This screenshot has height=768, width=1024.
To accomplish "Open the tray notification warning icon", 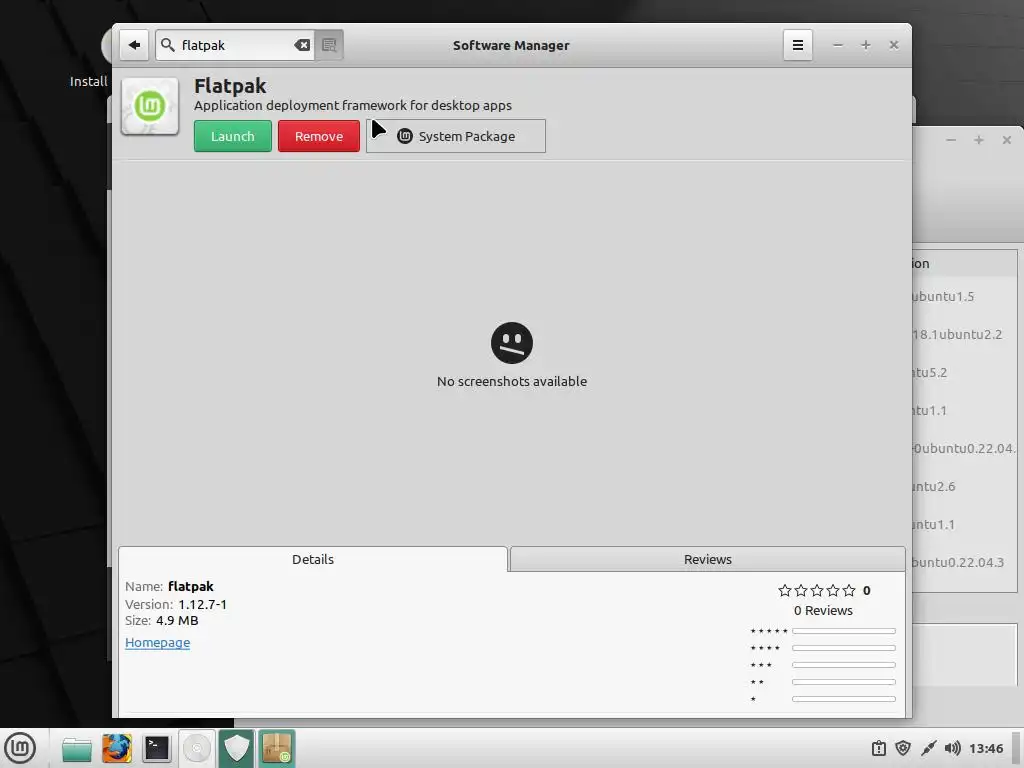I will pos(879,748).
